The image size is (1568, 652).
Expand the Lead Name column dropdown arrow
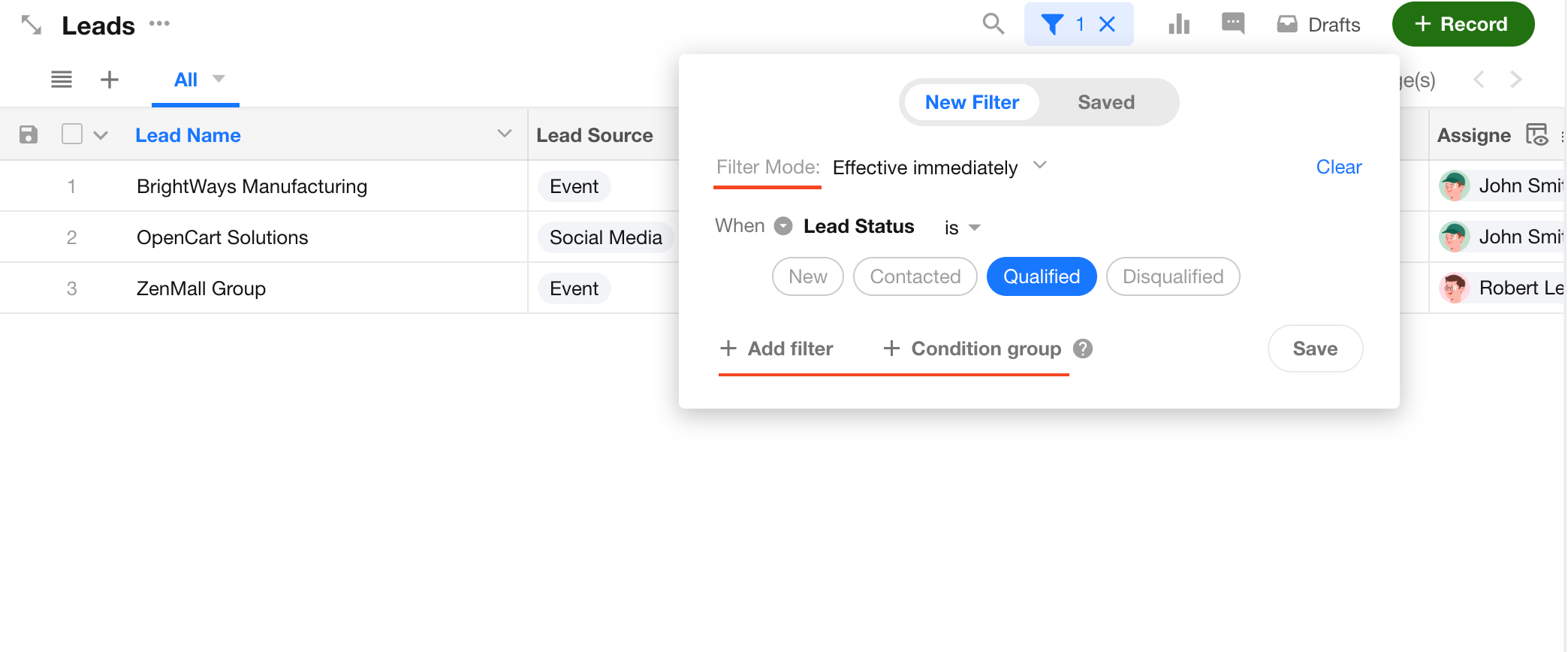505,134
